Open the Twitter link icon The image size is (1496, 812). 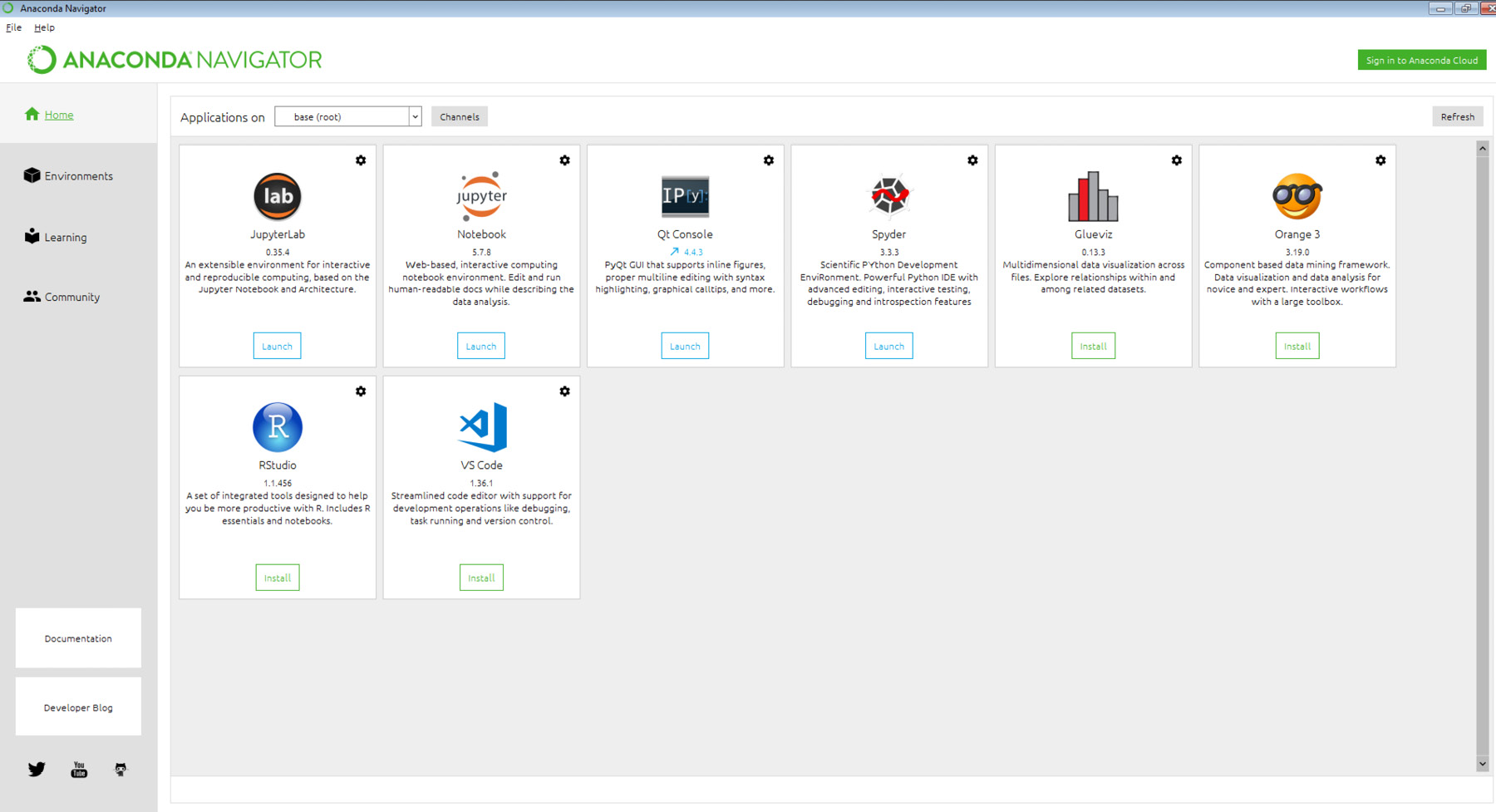coord(37,770)
